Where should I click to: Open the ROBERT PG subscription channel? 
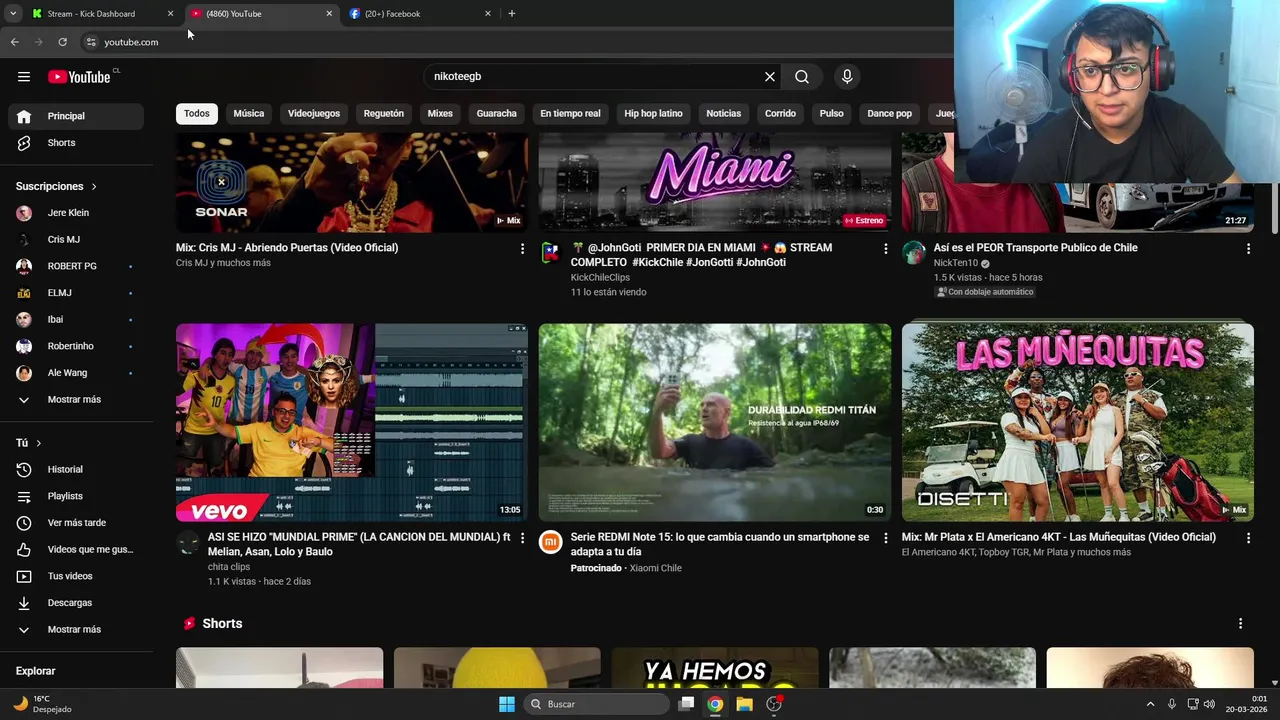[x=76, y=266]
